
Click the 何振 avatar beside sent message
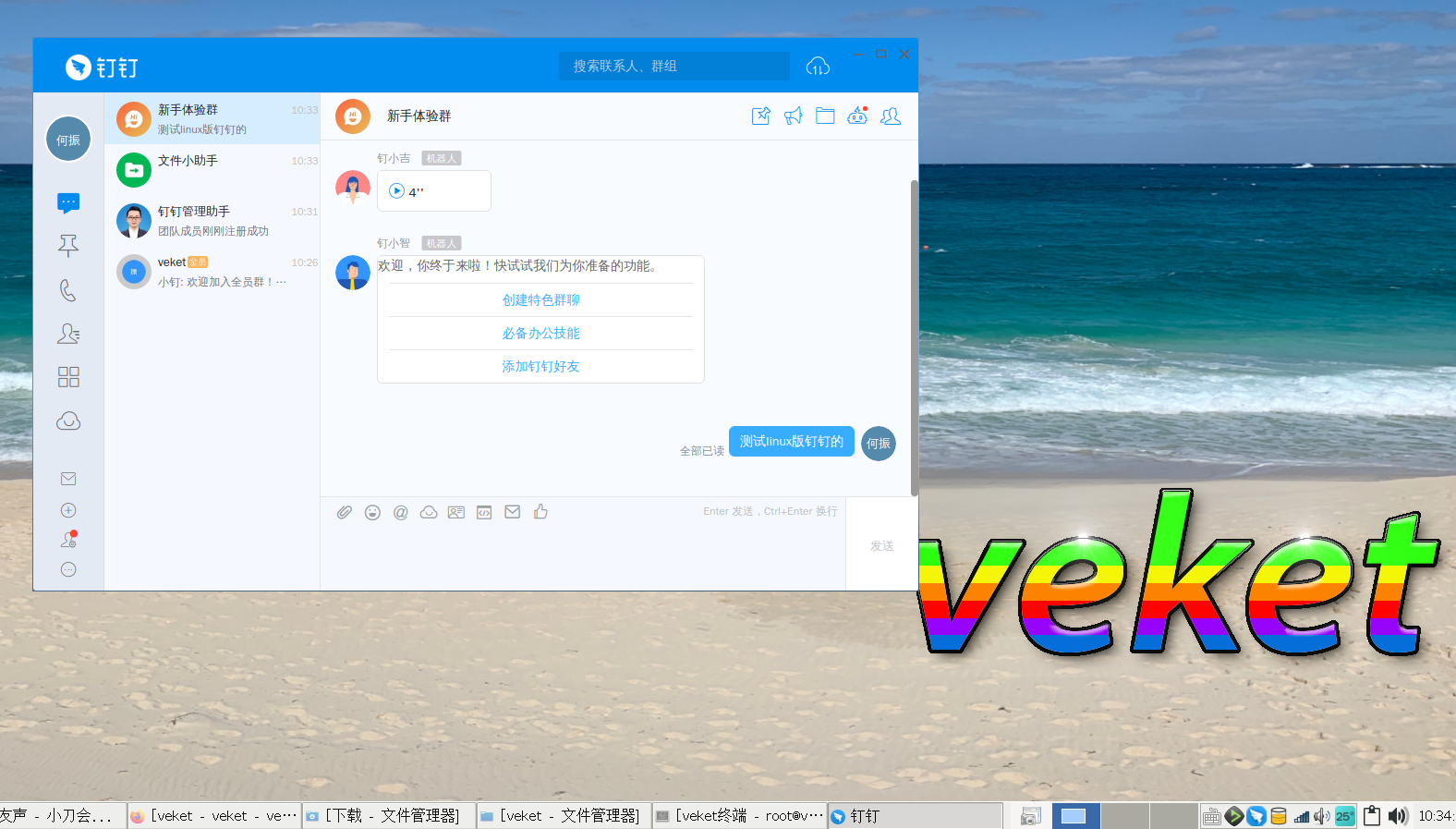(x=879, y=444)
